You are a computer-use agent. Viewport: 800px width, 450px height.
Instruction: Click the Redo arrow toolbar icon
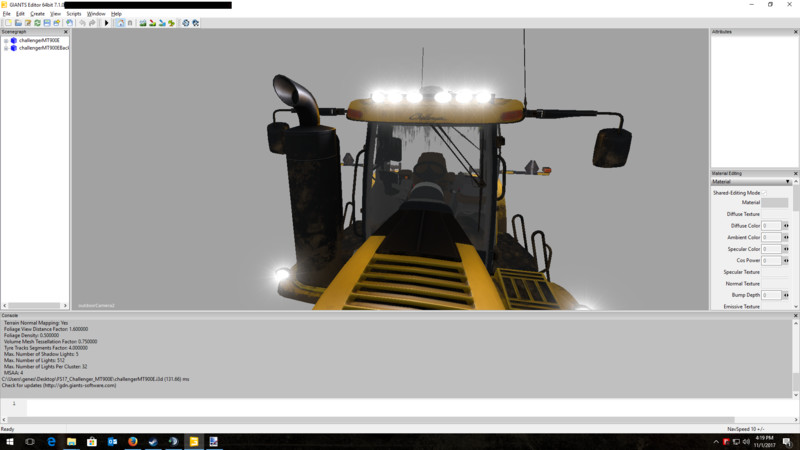pos(93,23)
